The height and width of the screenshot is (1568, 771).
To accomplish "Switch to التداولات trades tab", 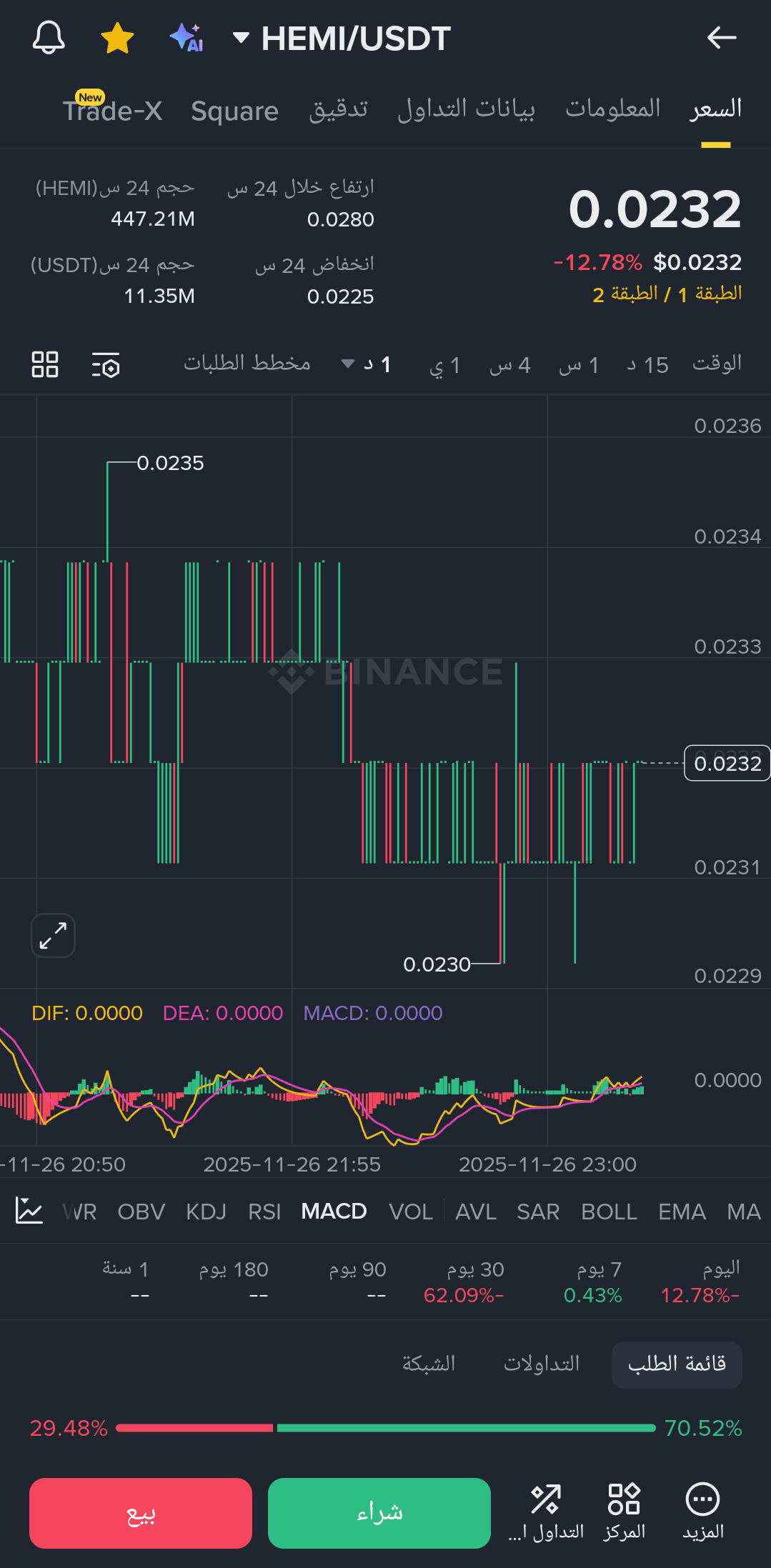I will pyautogui.click(x=542, y=1364).
